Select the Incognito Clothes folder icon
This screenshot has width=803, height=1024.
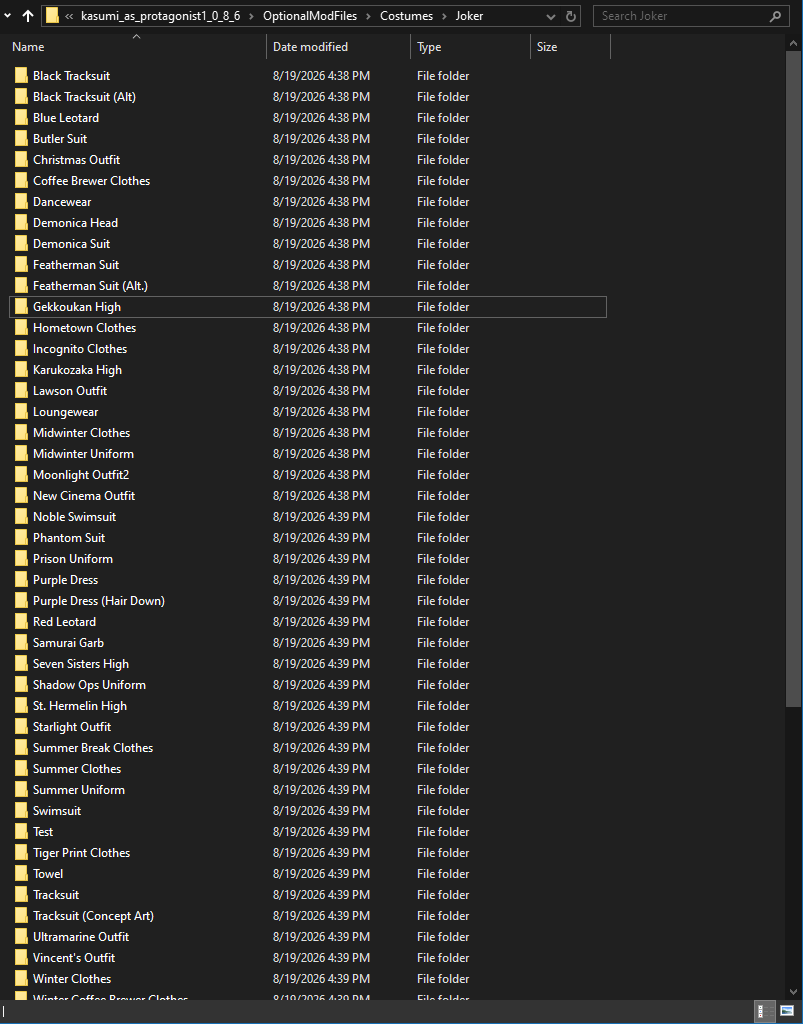click(x=22, y=349)
